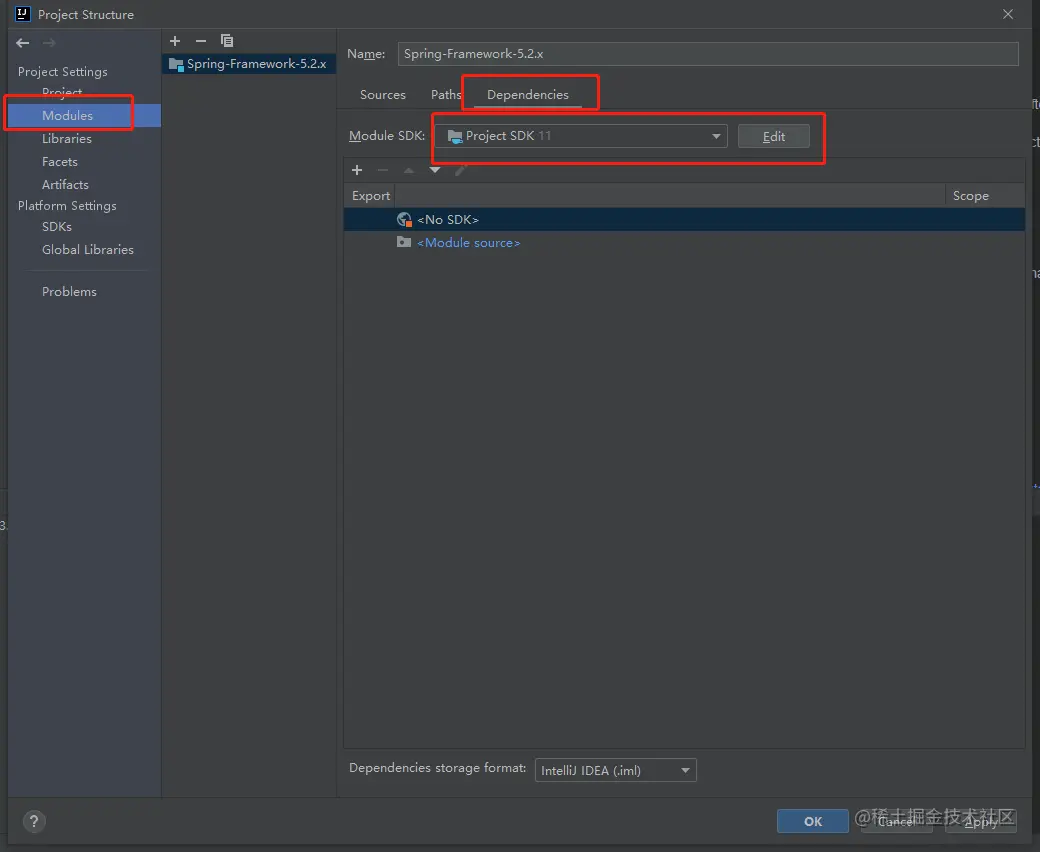Remove dependency with the minus icon
This screenshot has height=852, width=1040.
[x=383, y=170]
